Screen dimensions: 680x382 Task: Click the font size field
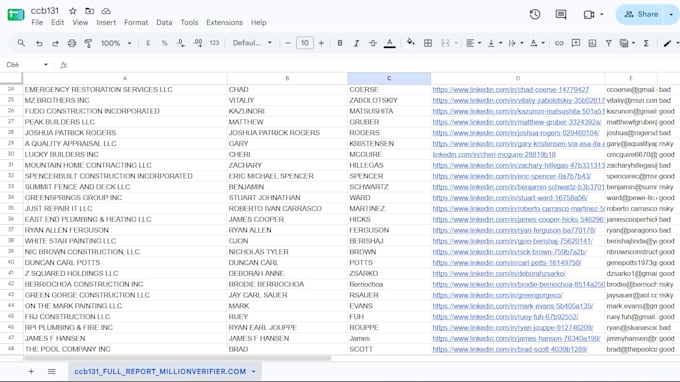(x=304, y=43)
